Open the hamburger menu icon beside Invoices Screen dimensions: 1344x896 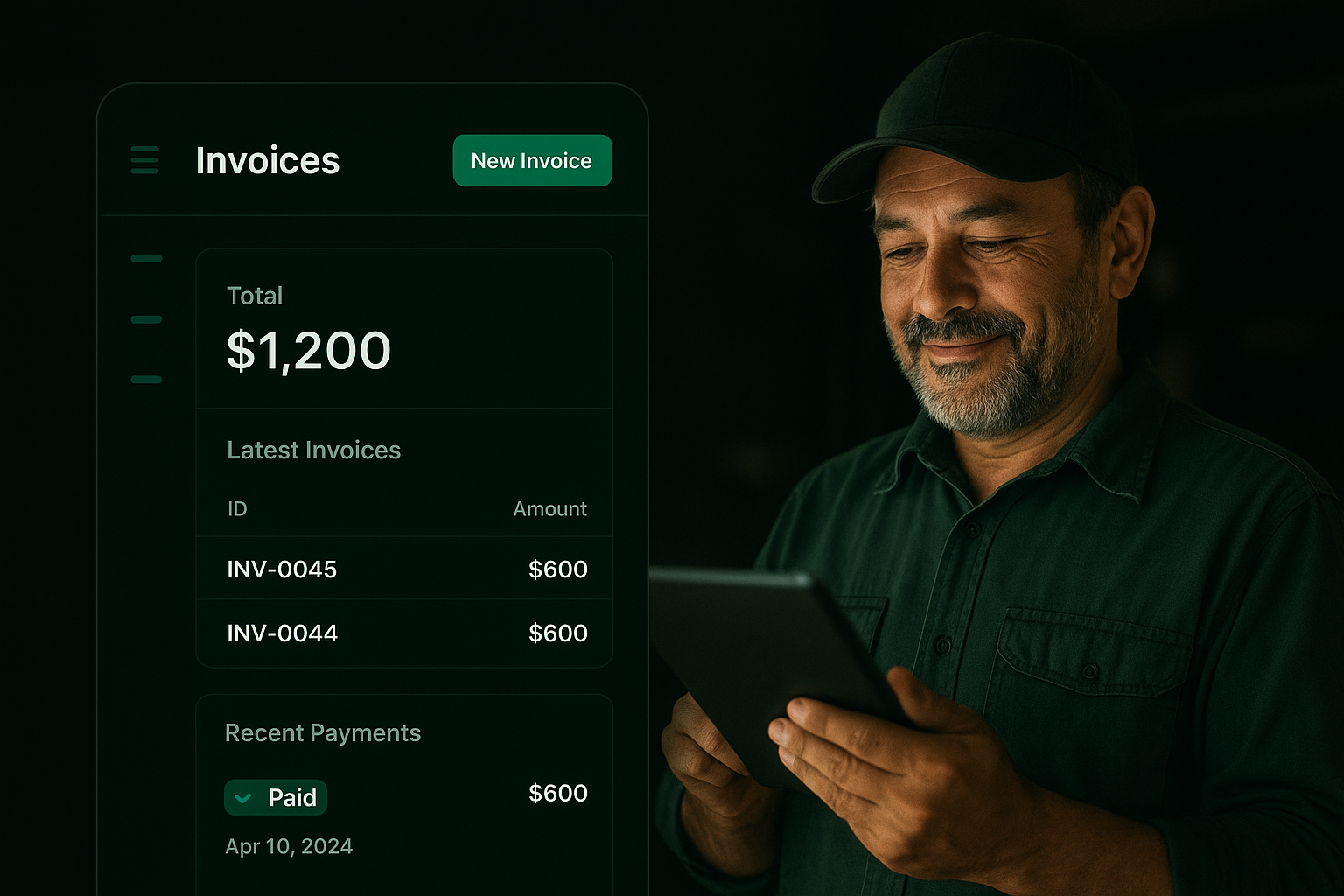(144, 160)
